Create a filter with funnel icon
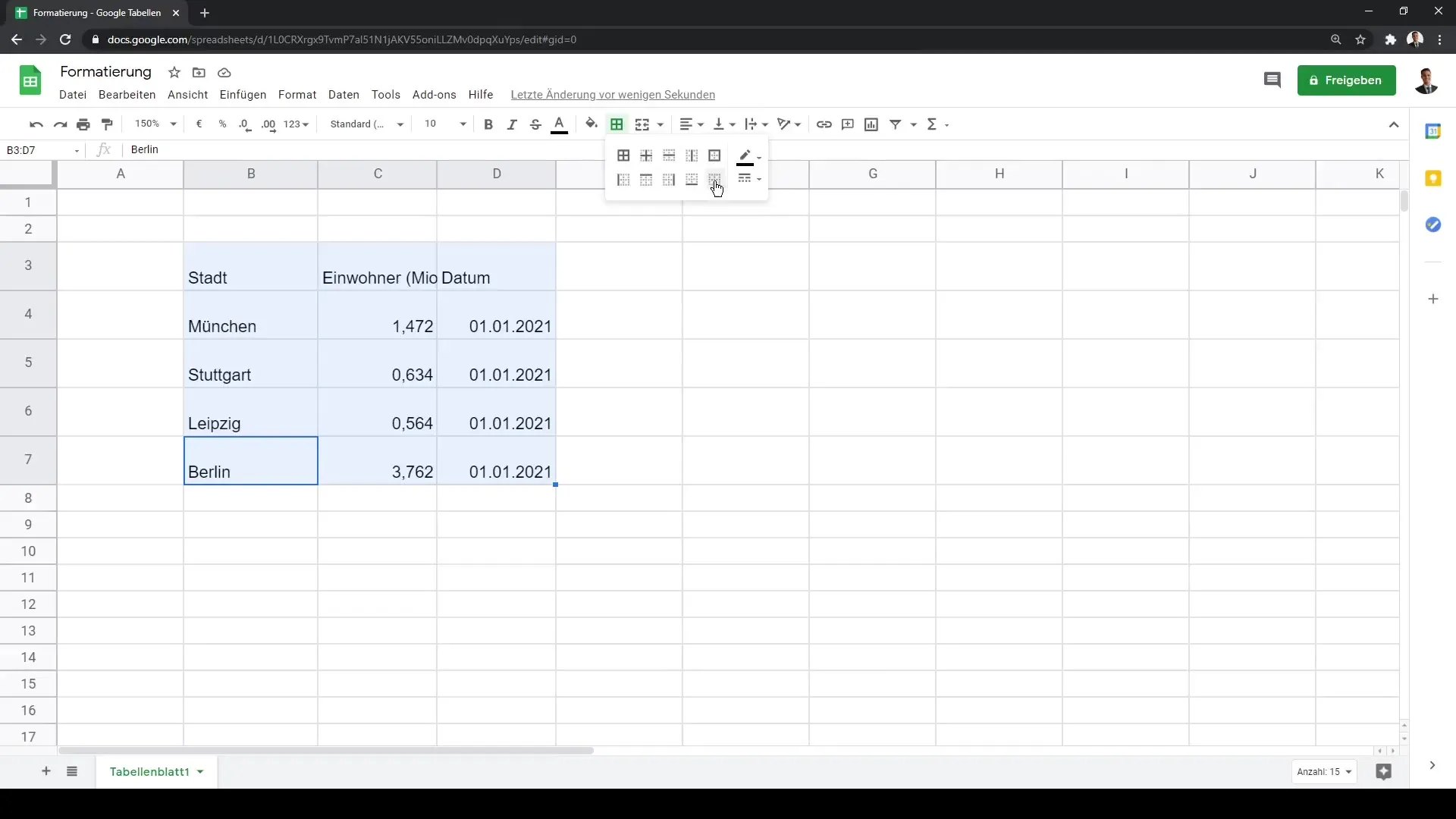 click(x=896, y=124)
